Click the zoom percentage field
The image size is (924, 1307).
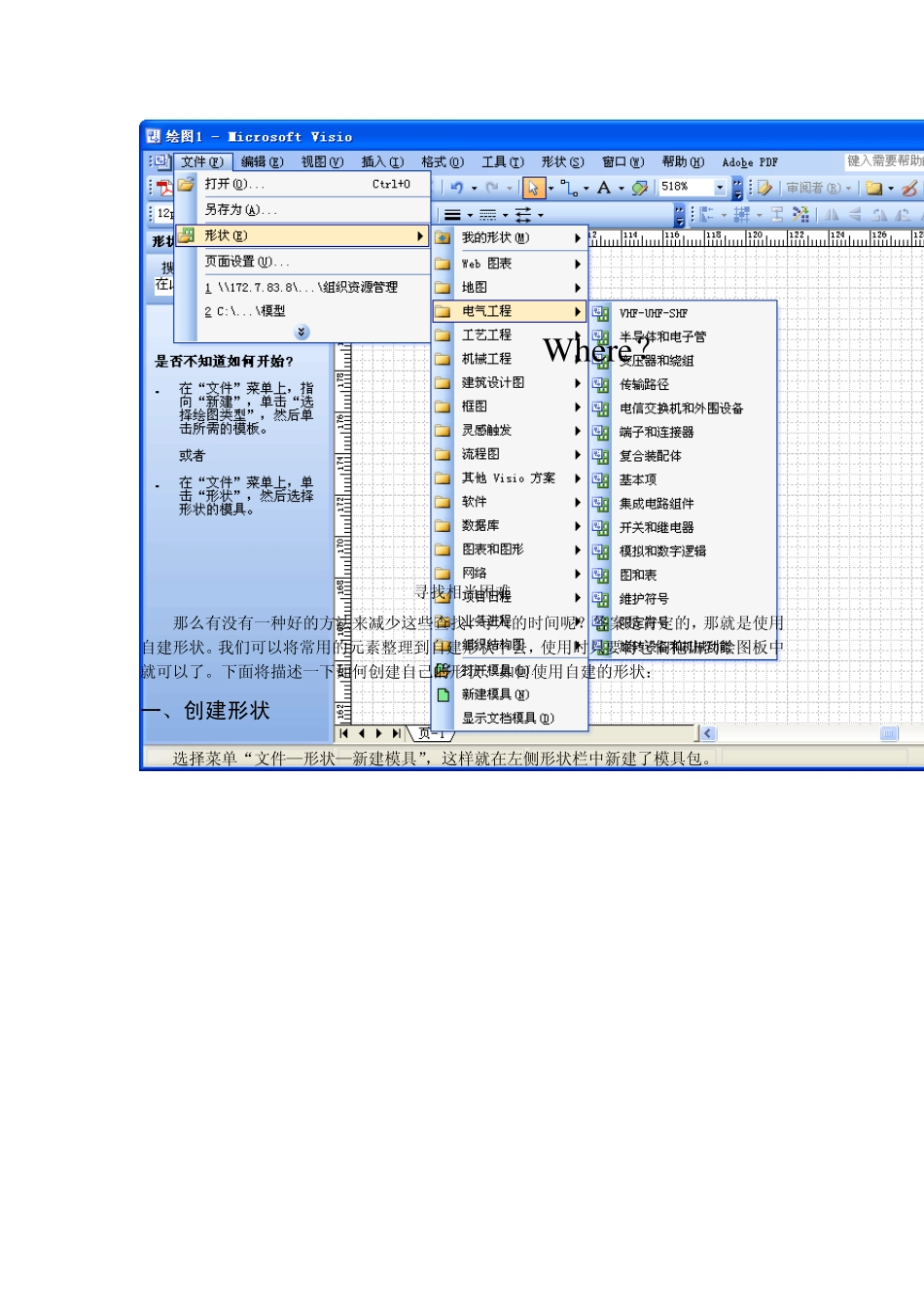coord(686,187)
